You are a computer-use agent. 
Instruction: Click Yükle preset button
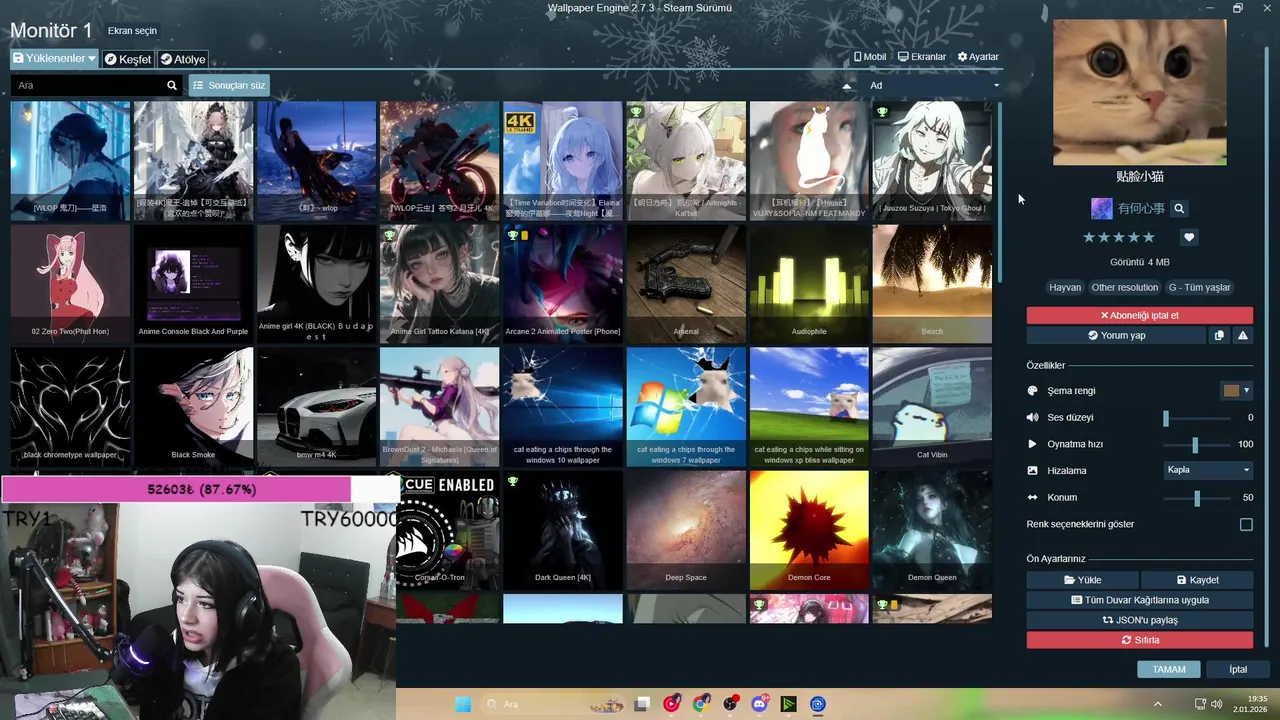pyautogui.click(x=1082, y=580)
